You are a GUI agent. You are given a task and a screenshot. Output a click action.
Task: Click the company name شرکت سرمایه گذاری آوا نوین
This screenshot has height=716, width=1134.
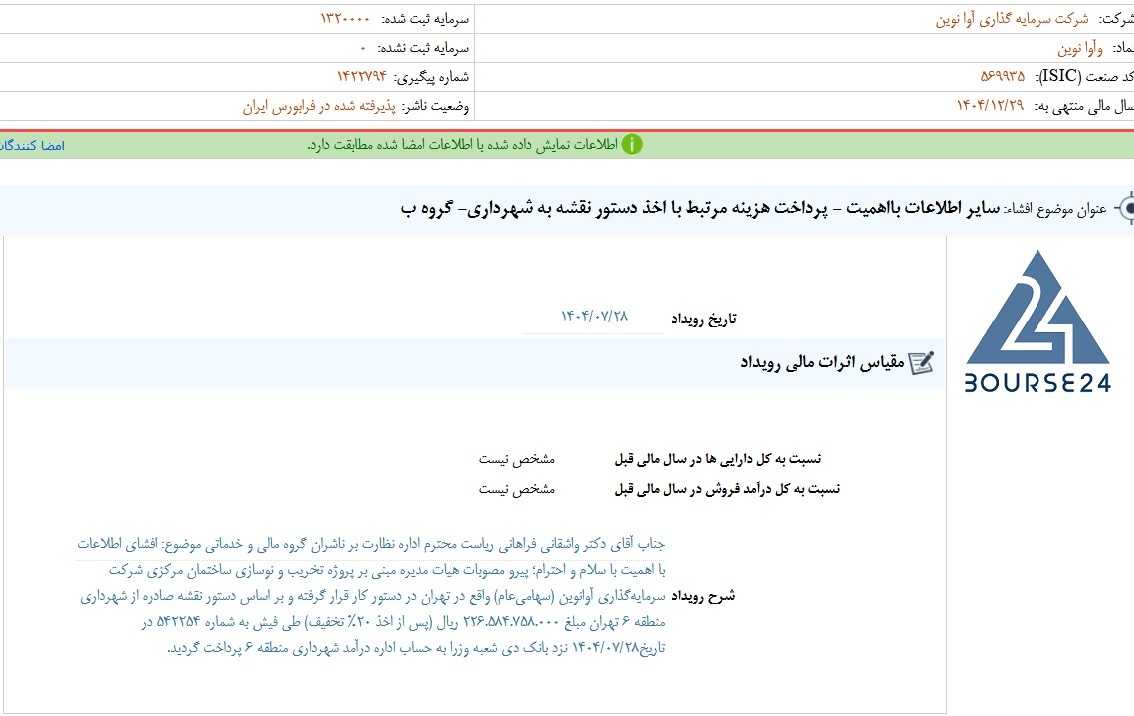1012,20
